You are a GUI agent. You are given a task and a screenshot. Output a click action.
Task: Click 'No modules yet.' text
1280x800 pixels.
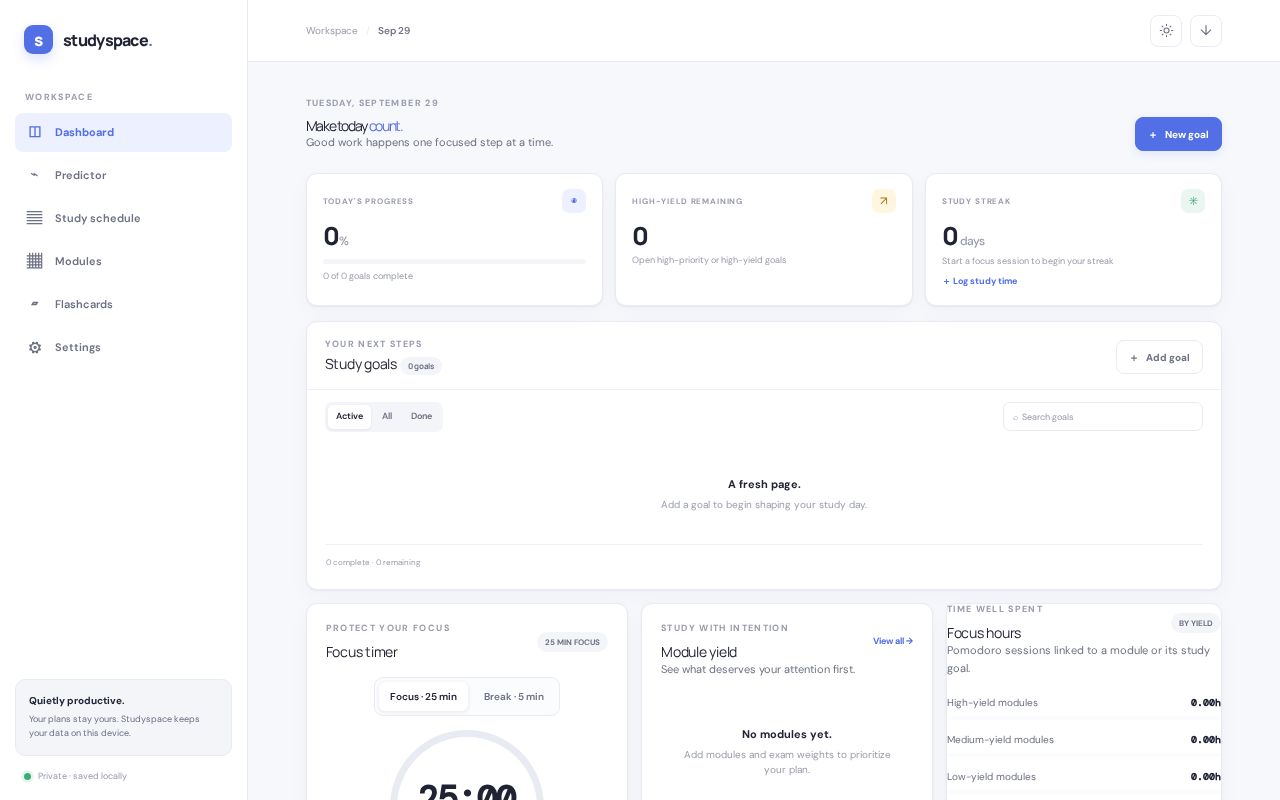[787, 734]
